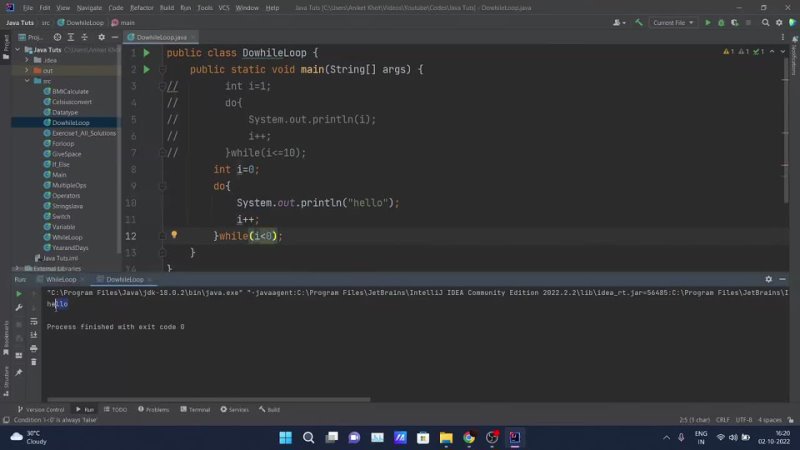800x450 pixels.
Task: Open Windows Start menu on taskbar
Action: tap(286, 437)
